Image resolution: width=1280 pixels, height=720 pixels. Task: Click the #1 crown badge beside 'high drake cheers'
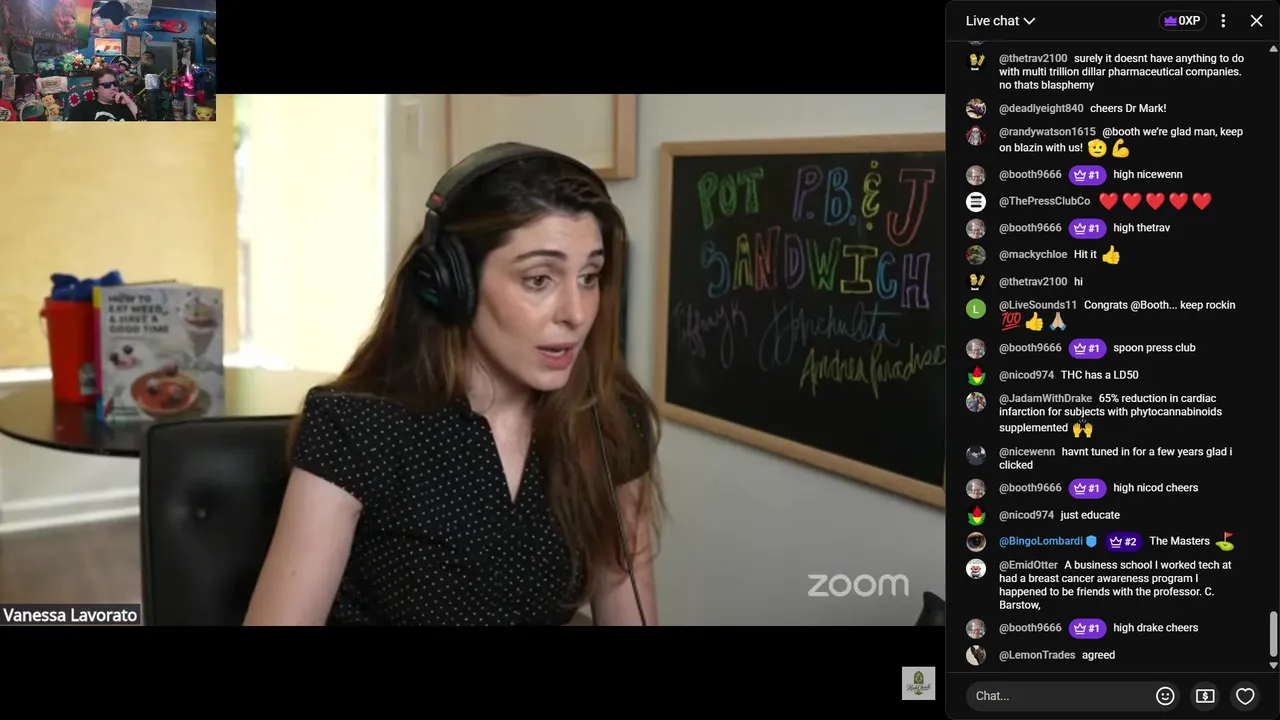coord(1087,628)
